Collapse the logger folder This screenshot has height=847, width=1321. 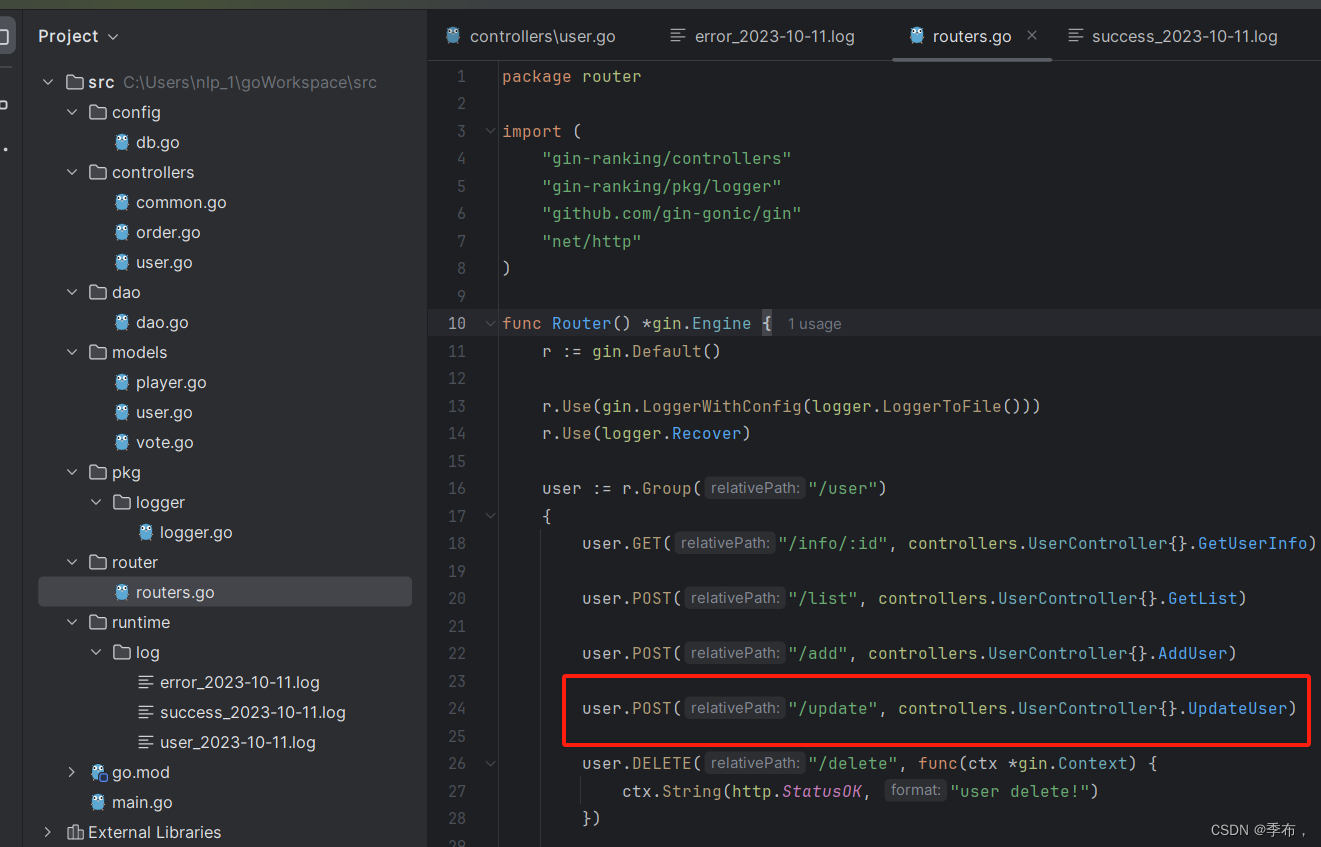[96, 502]
